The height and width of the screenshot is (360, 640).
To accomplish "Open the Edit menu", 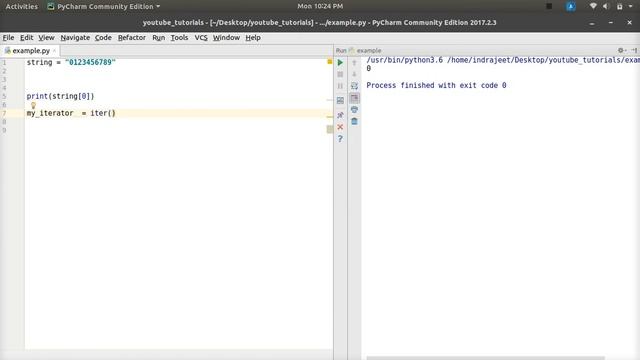I will coord(27,38).
